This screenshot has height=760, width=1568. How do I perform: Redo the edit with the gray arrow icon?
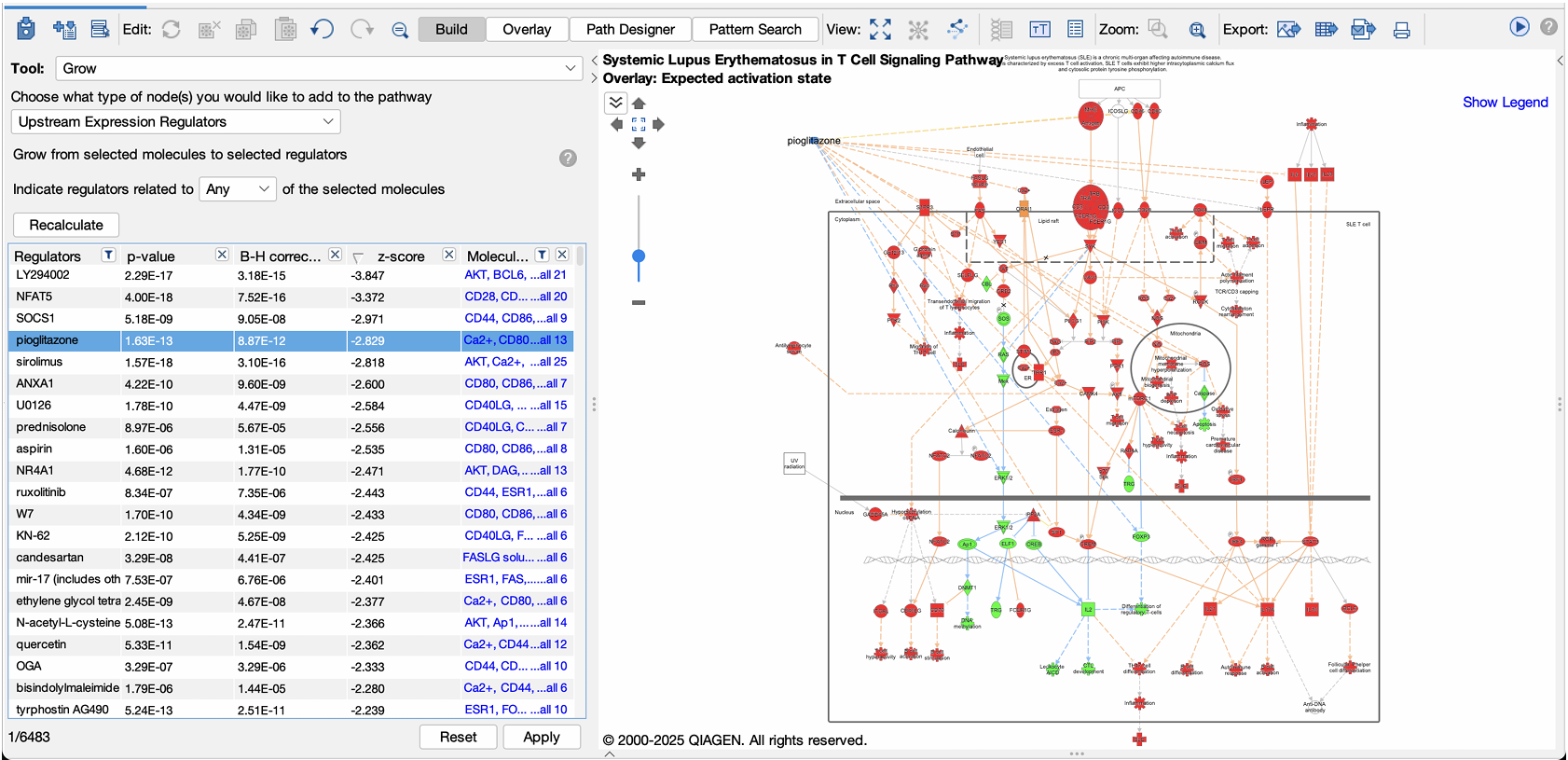pyautogui.click(x=362, y=29)
